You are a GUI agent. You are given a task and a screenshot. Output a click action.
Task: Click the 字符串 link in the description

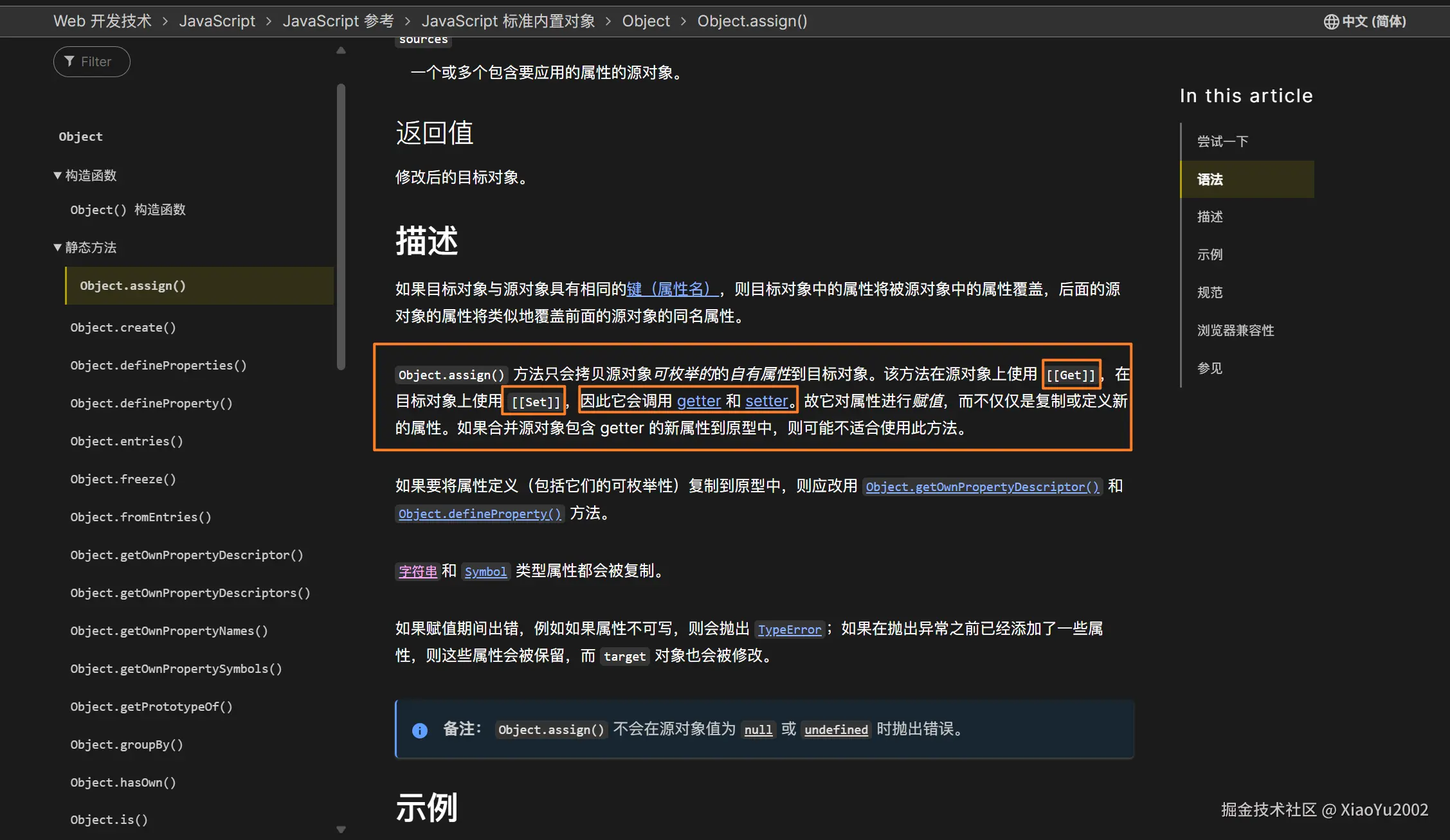[417, 571]
